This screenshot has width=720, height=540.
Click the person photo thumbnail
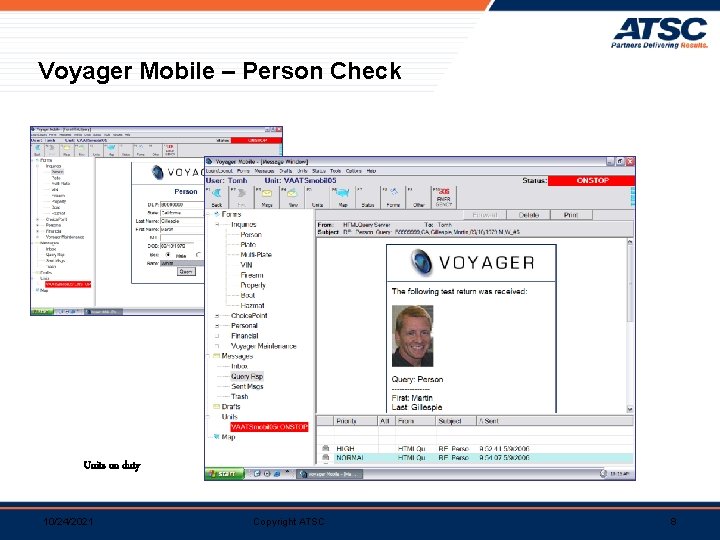tap(412, 336)
